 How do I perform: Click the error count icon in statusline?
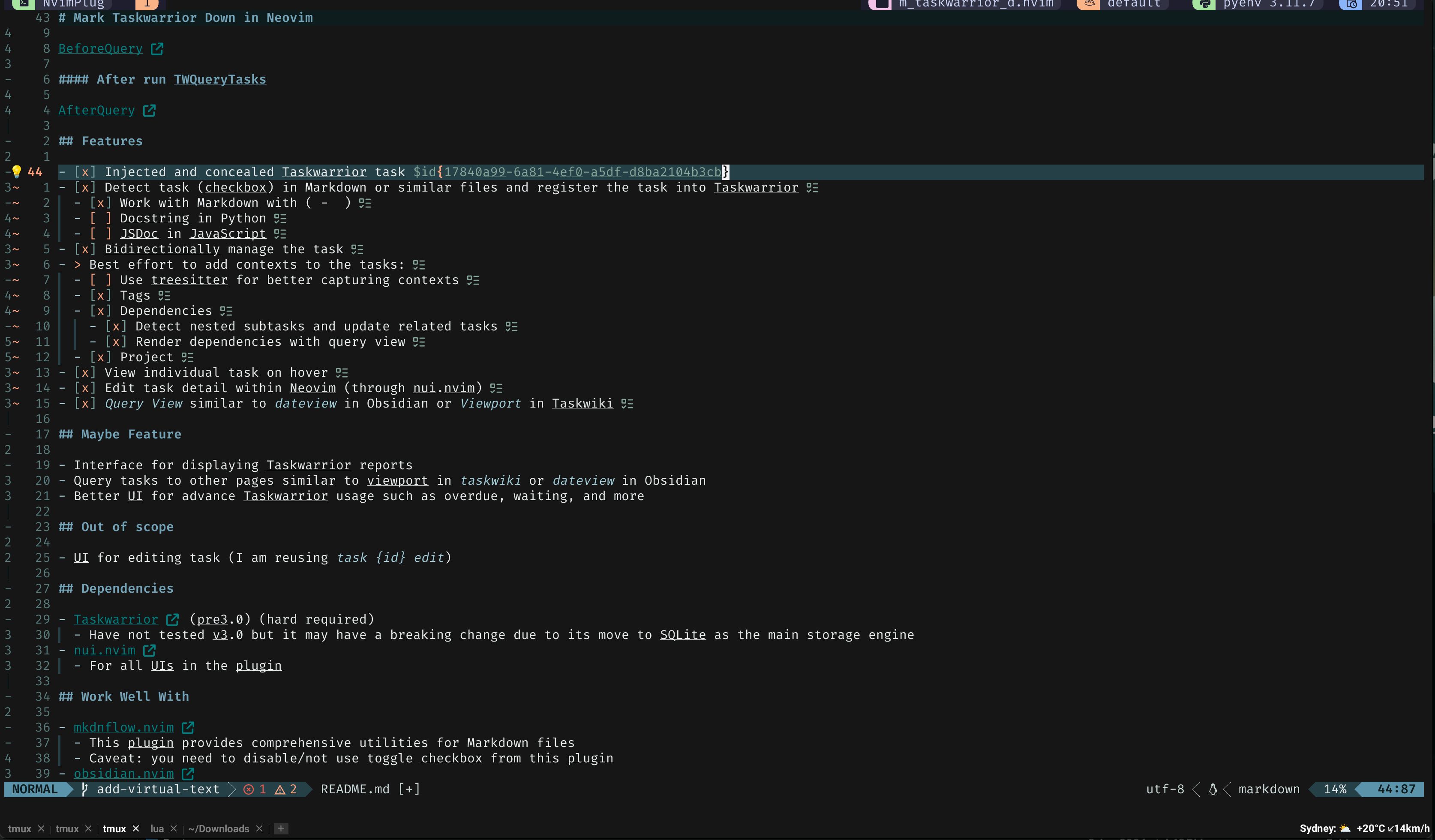(x=249, y=789)
